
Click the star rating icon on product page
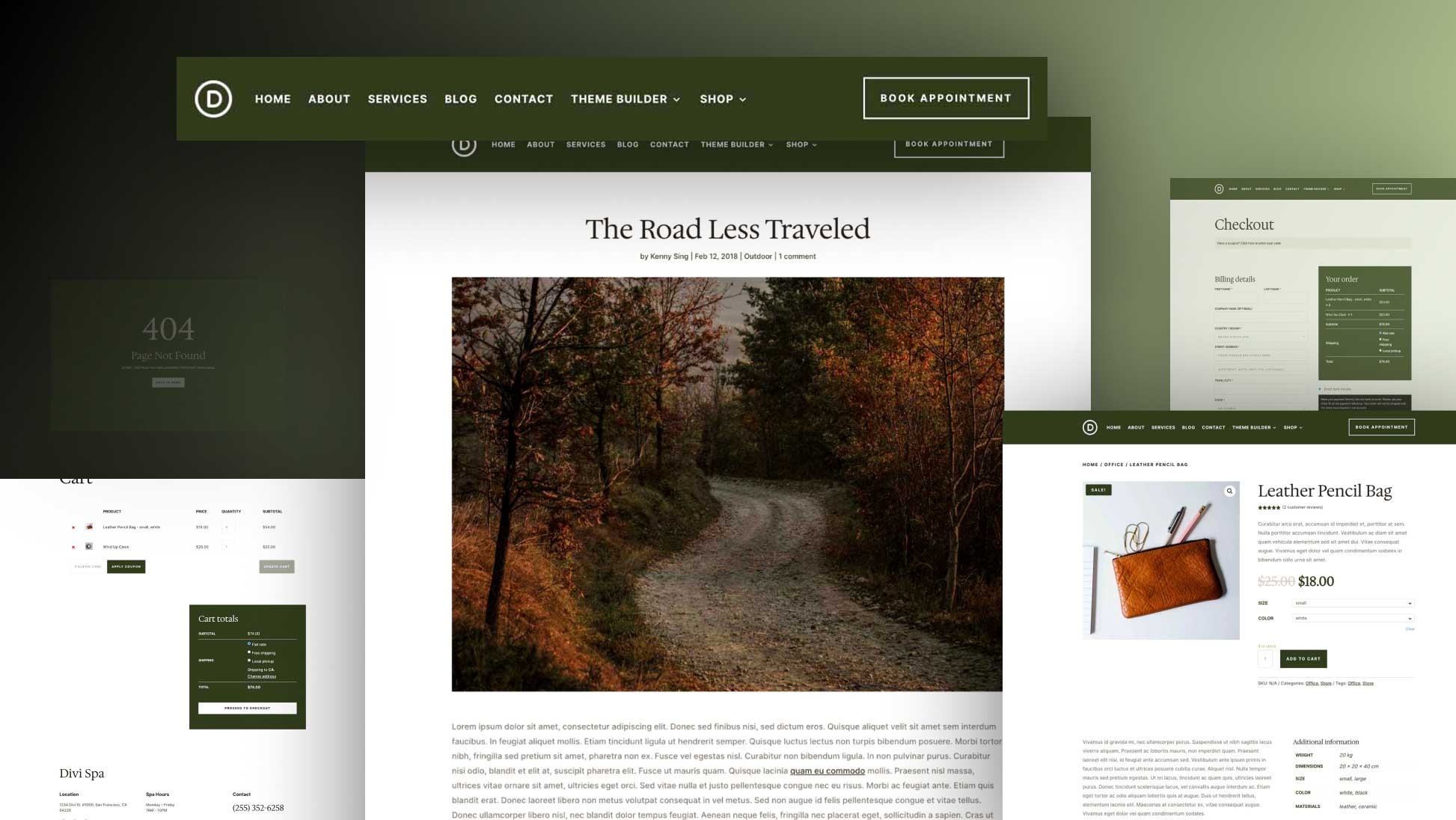point(1267,507)
